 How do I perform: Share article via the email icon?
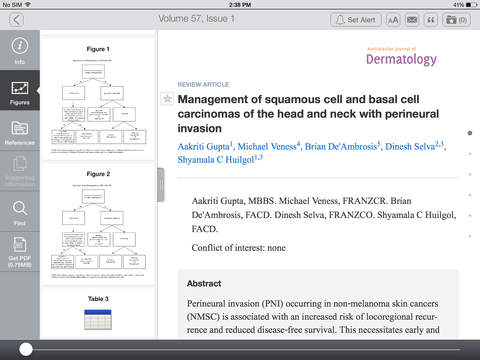point(412,20)
